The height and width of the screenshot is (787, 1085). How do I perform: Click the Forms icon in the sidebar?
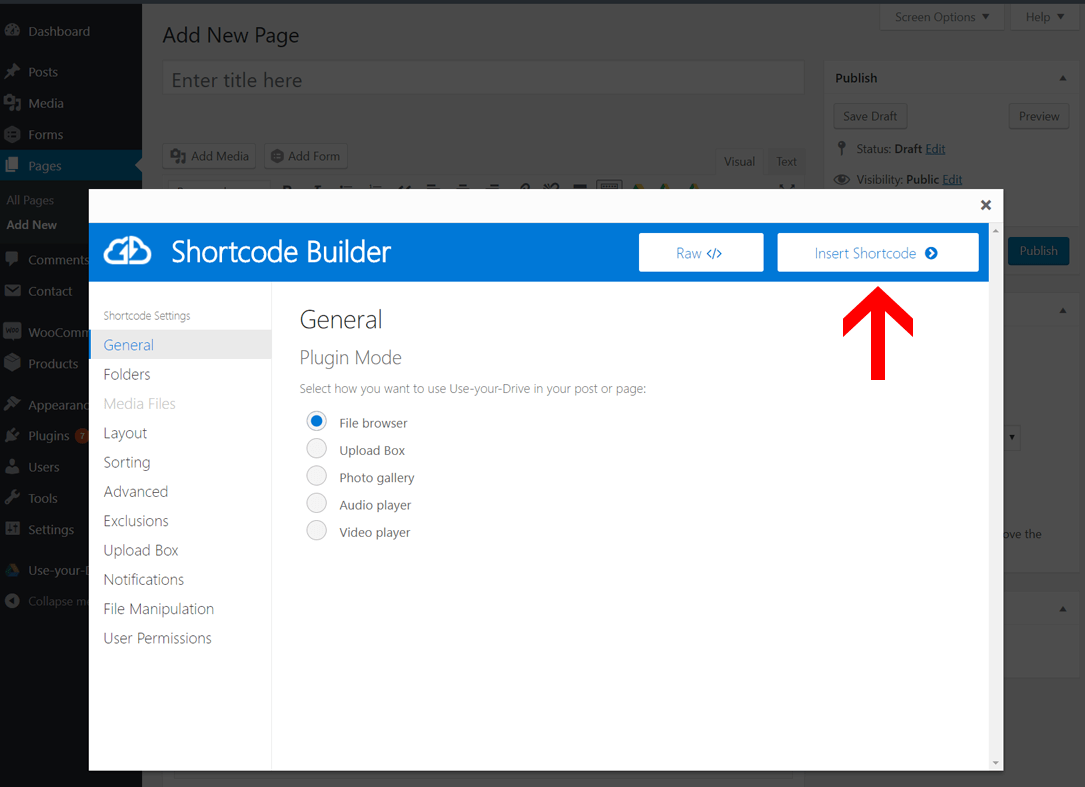click(x=12, y=134)
